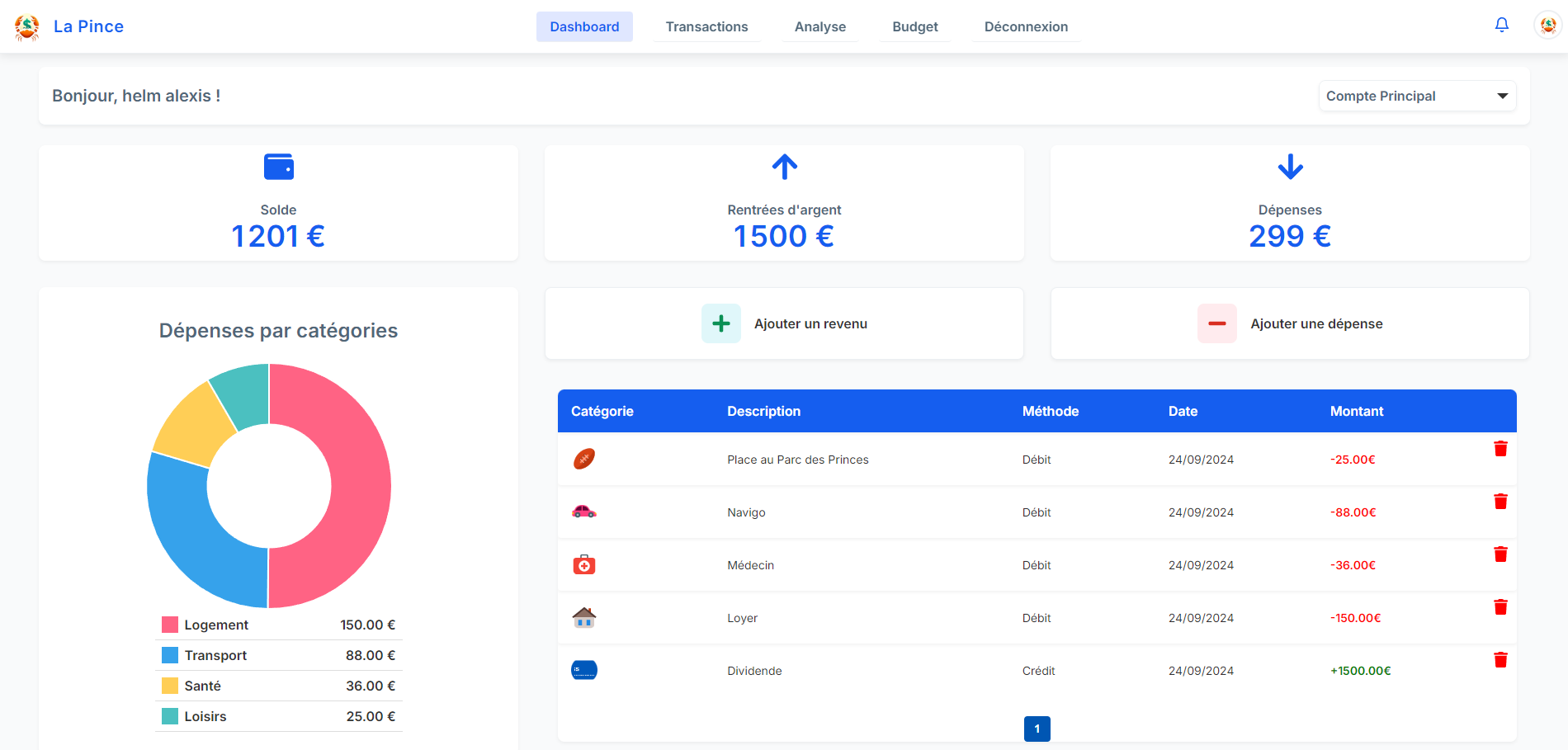Screen dimensions: 1568x750
Task: Click the Dividende description cell
Action: coord(754,671)
